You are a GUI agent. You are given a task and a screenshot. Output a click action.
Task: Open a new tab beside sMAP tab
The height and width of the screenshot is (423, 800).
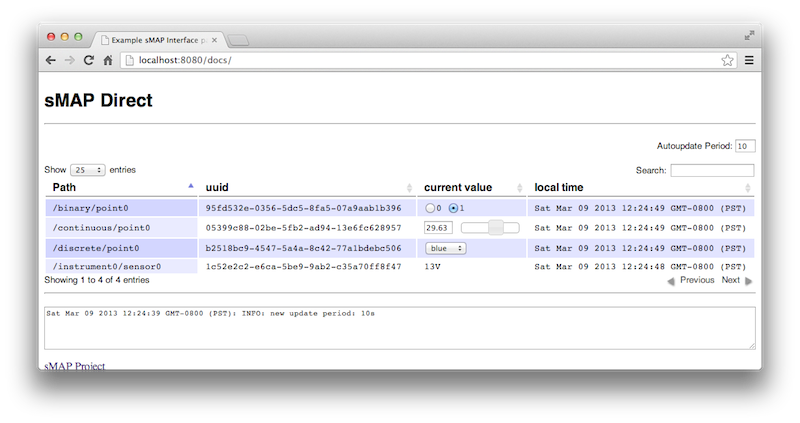click(238, 40)
